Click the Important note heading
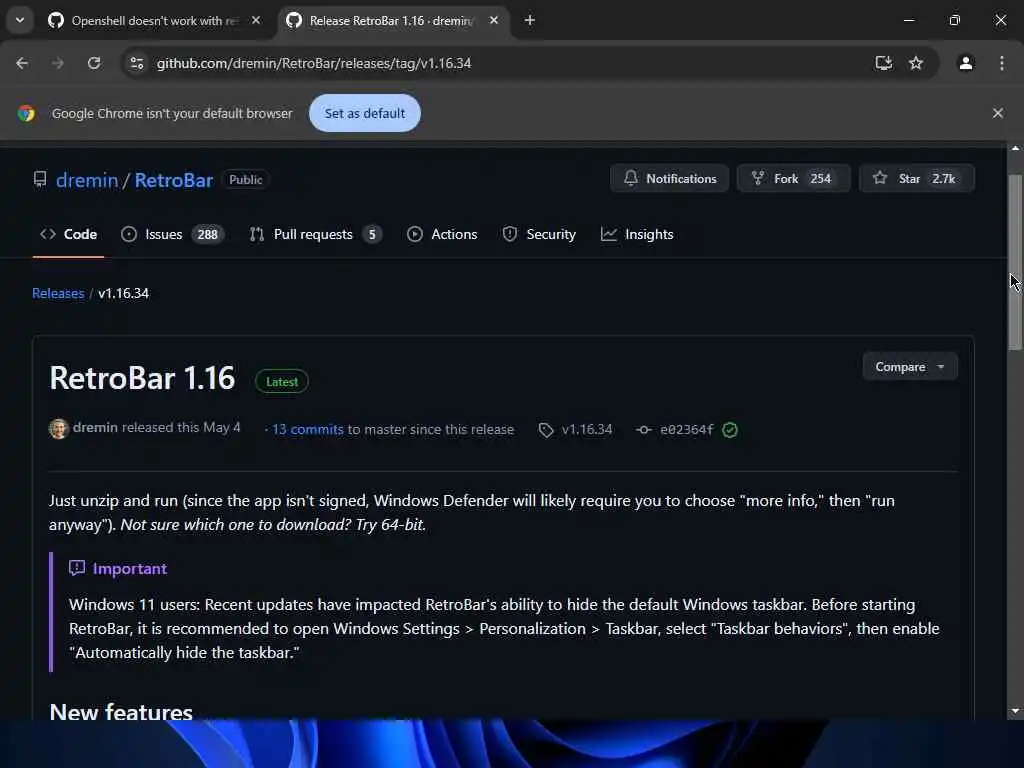Screen dimensions: 1024x768 130,569
